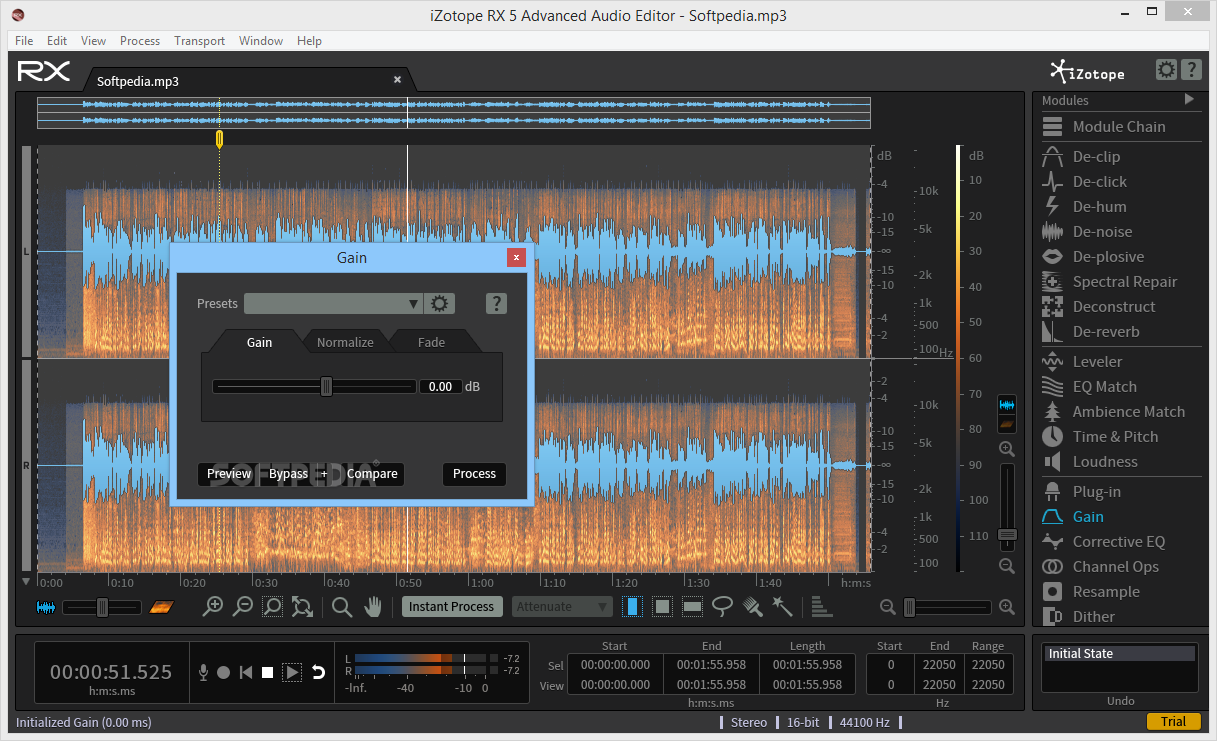This screenshot has height=741, width=1217.
Task: Toggle loop playback
Action: point(319,673)
